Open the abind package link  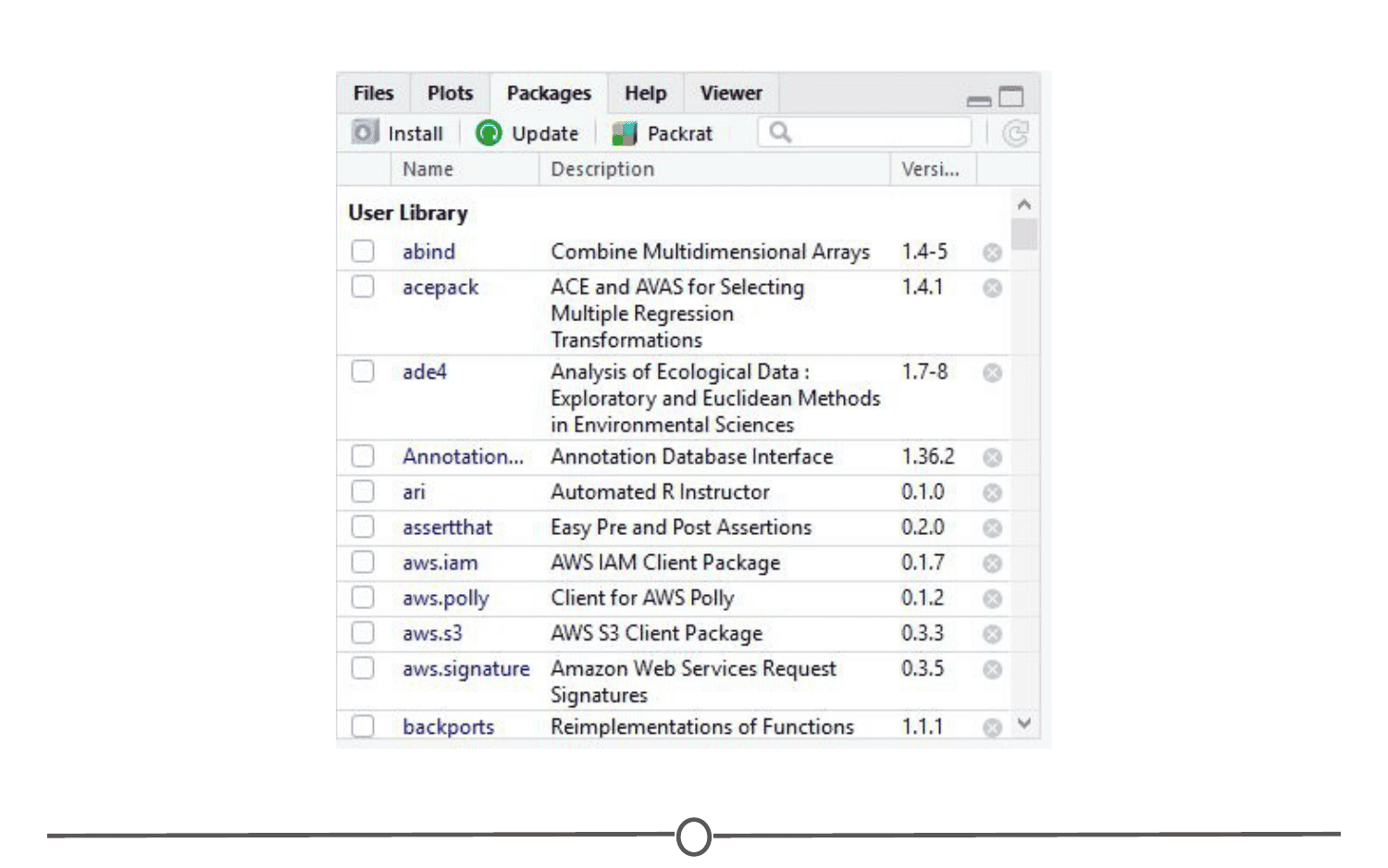click(x=428, y=252)
